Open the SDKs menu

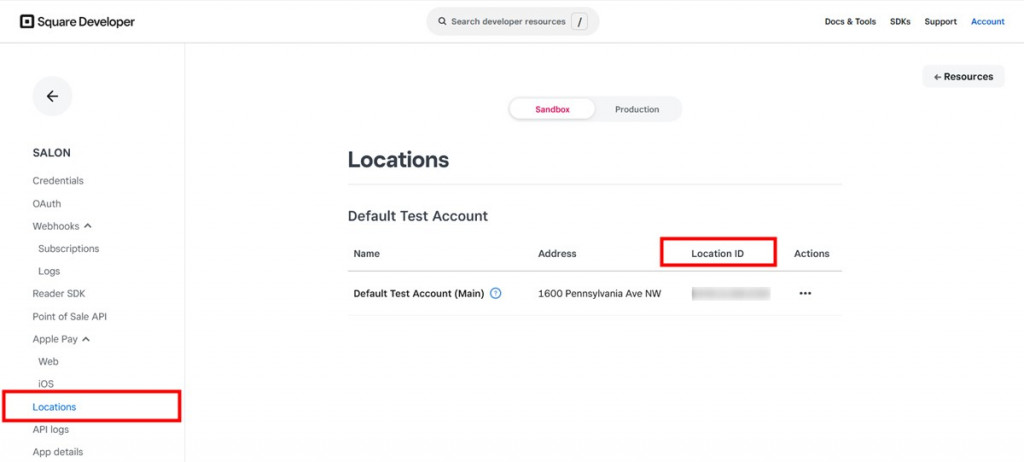click(900, 21)
